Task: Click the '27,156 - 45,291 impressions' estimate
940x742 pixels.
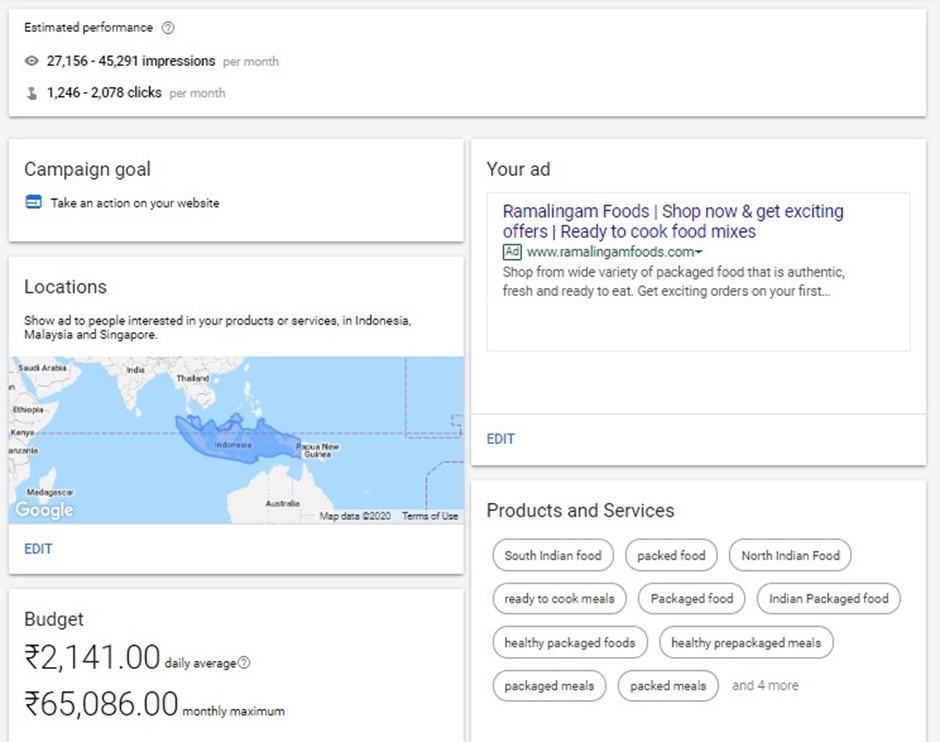Action: click(131, 61)
